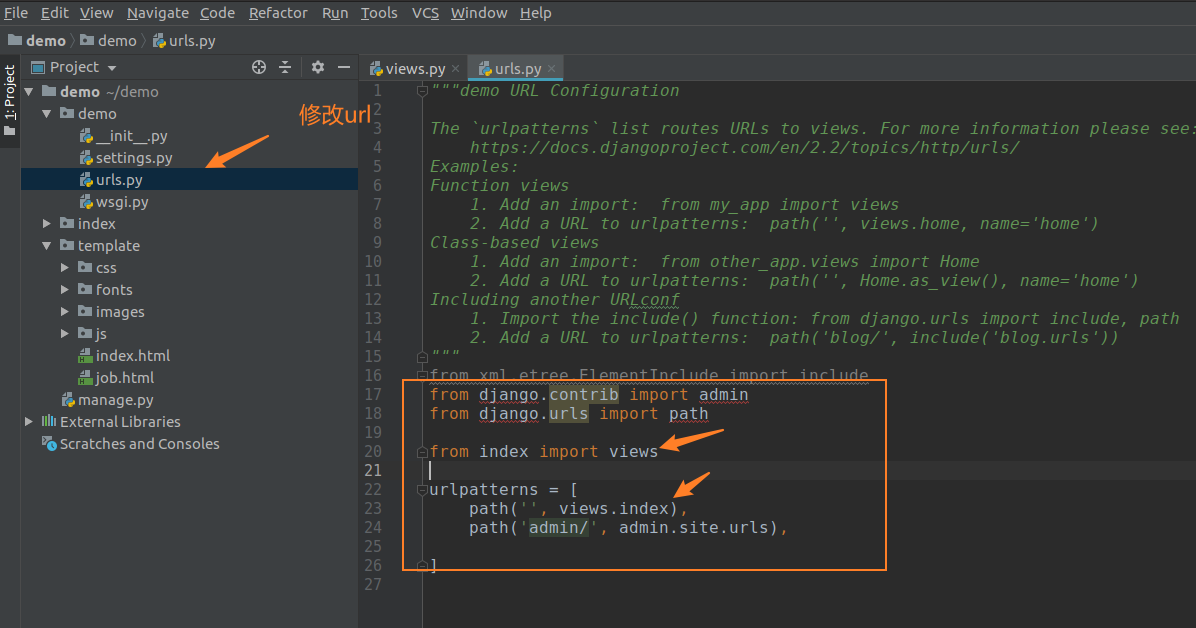Close the urls.py tab

tap(551, 69)
